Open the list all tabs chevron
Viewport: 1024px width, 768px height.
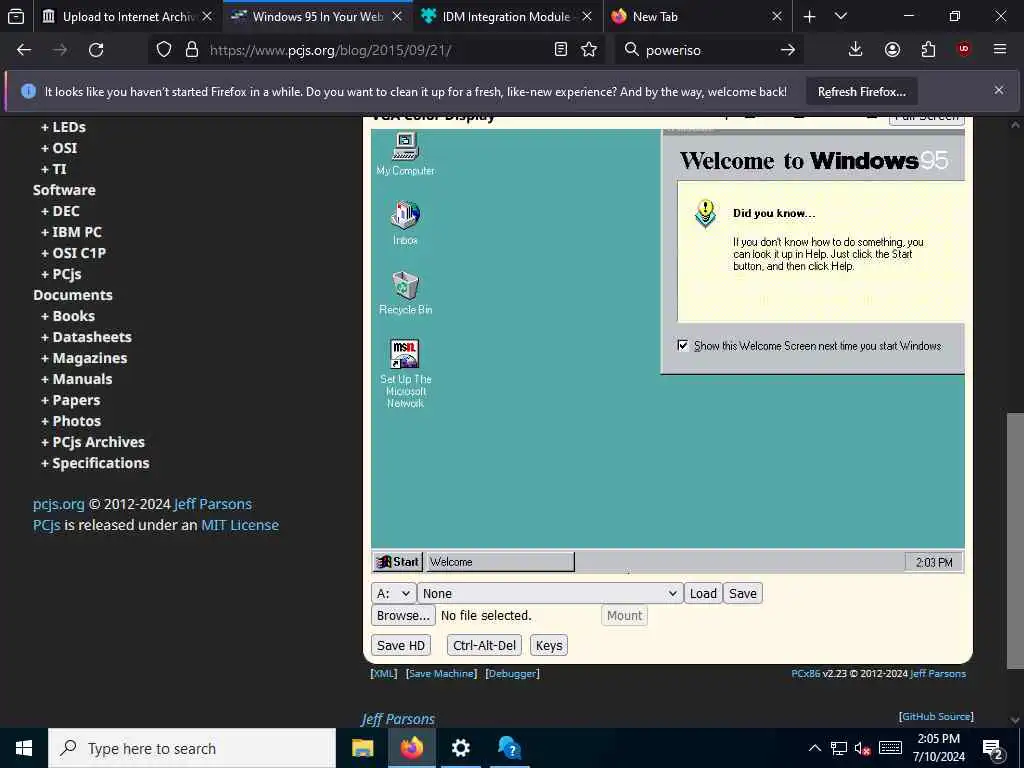[x=841, y=16]
